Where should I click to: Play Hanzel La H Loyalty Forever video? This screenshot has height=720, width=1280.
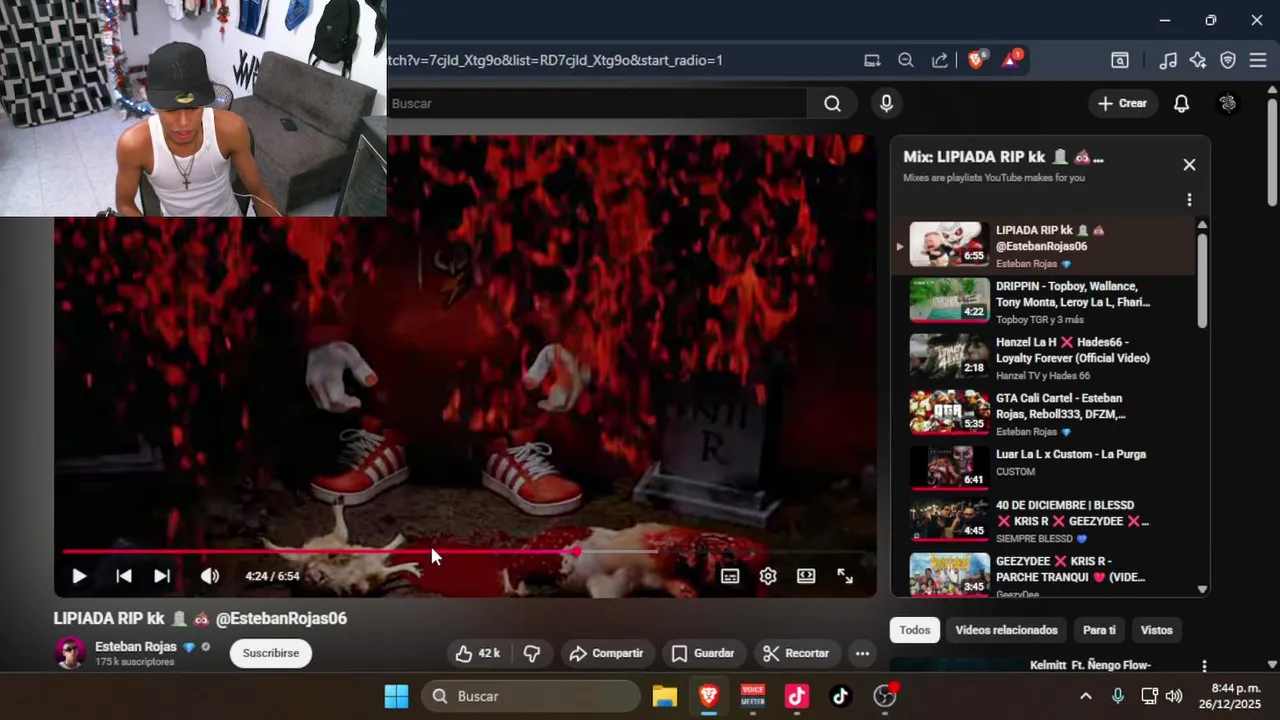click(x=1044, y=357)
